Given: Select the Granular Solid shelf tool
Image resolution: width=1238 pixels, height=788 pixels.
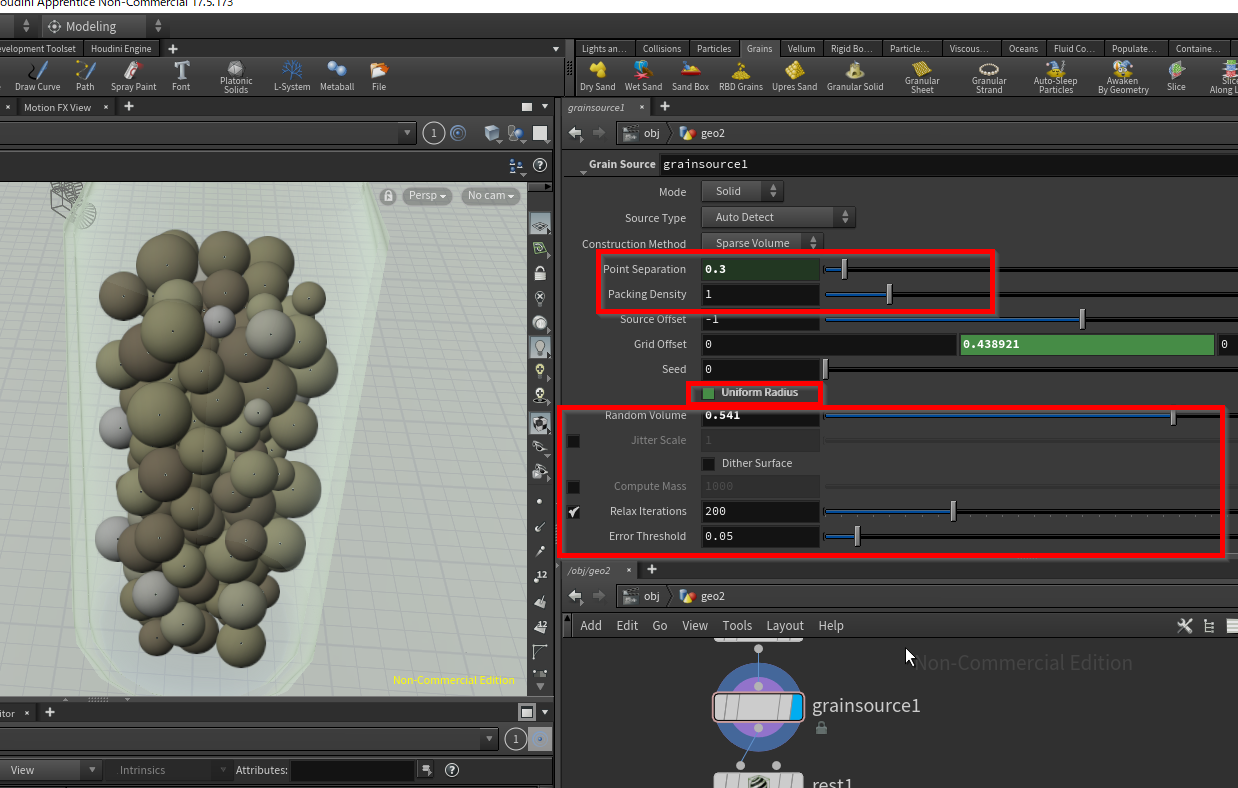Looking at the screenshot, I should [x=854, y=76].
